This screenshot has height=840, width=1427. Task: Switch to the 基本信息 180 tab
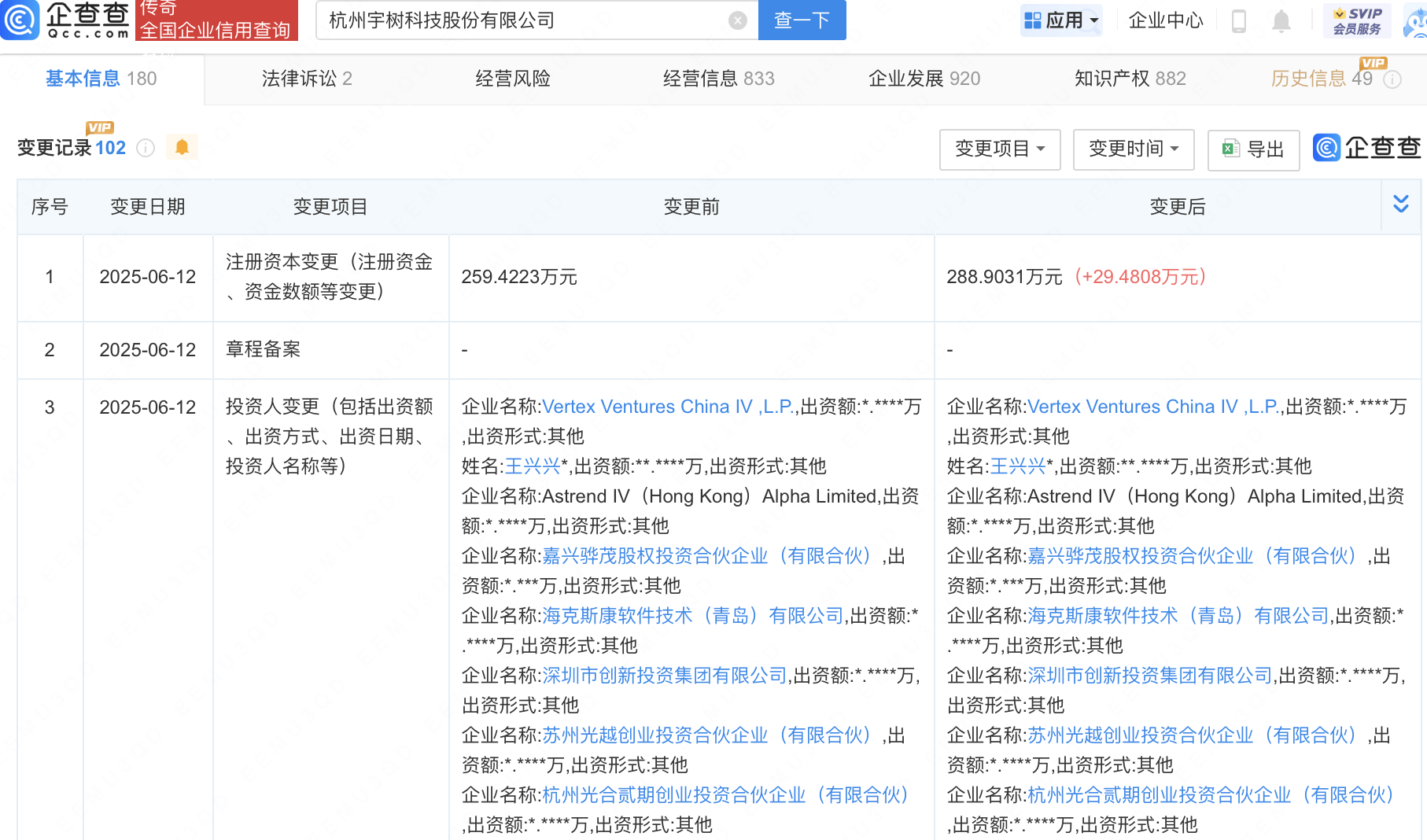[101, 79]
